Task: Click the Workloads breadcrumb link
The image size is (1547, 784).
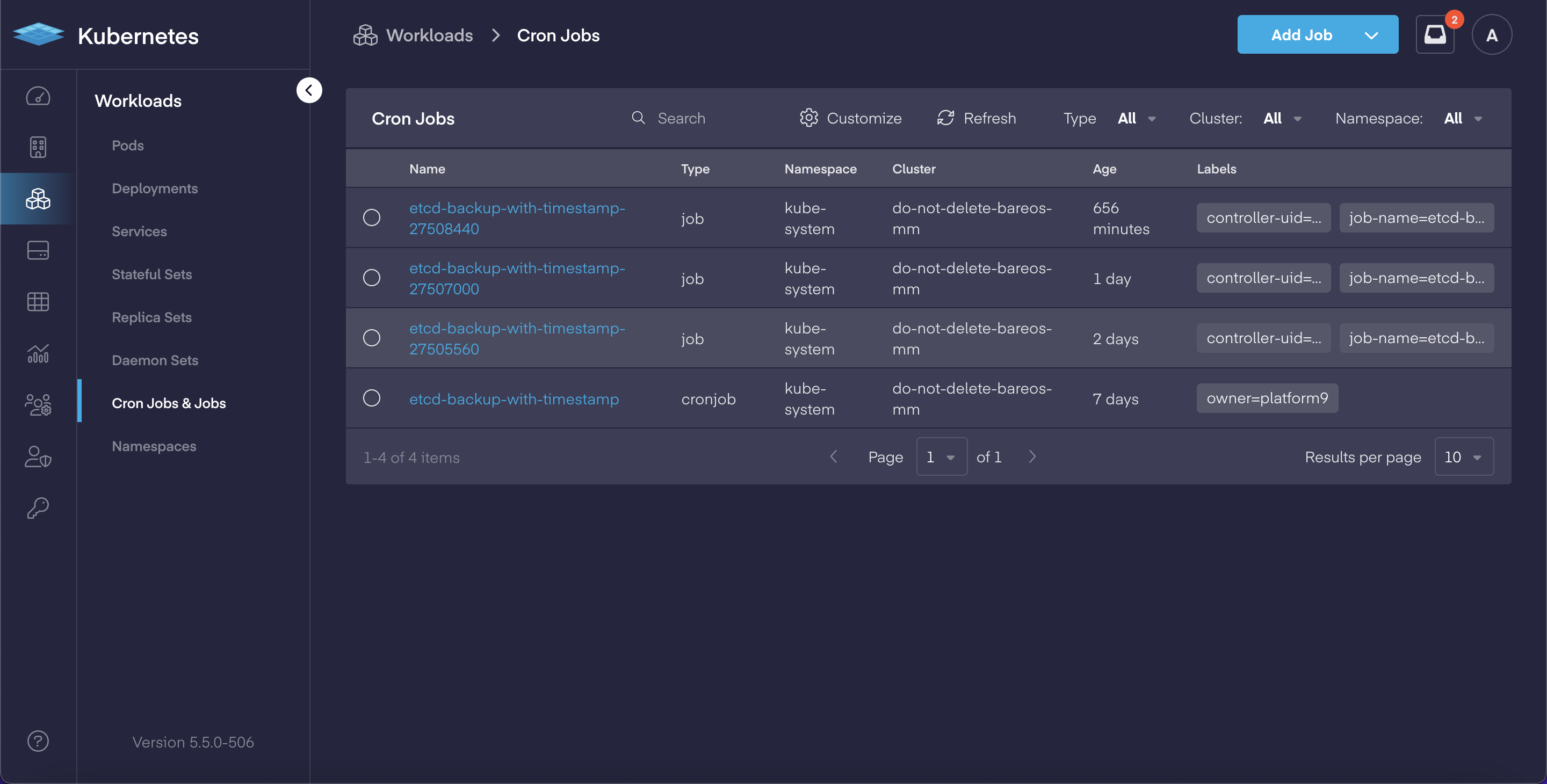Action: click(x=429, y=35)
